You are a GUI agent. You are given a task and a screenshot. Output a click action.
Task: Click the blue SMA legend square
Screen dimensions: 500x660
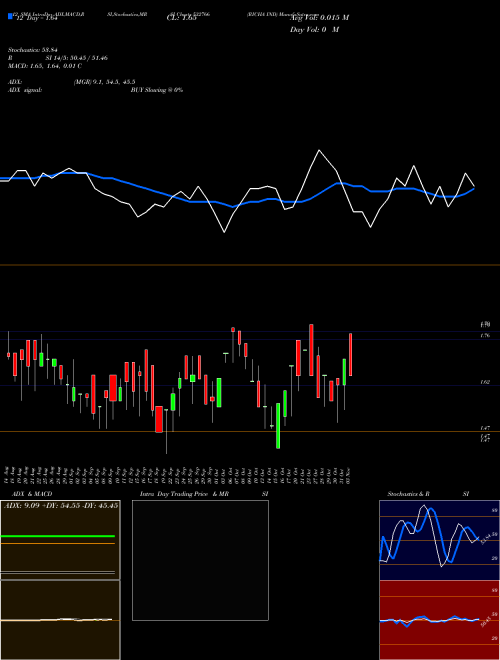(x=10, y=16)
